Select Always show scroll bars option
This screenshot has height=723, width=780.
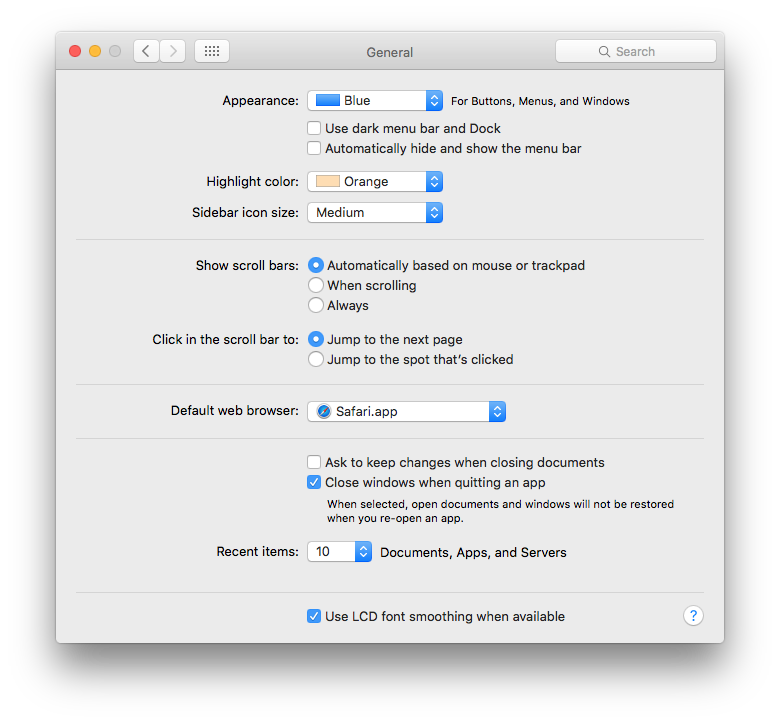316,305
